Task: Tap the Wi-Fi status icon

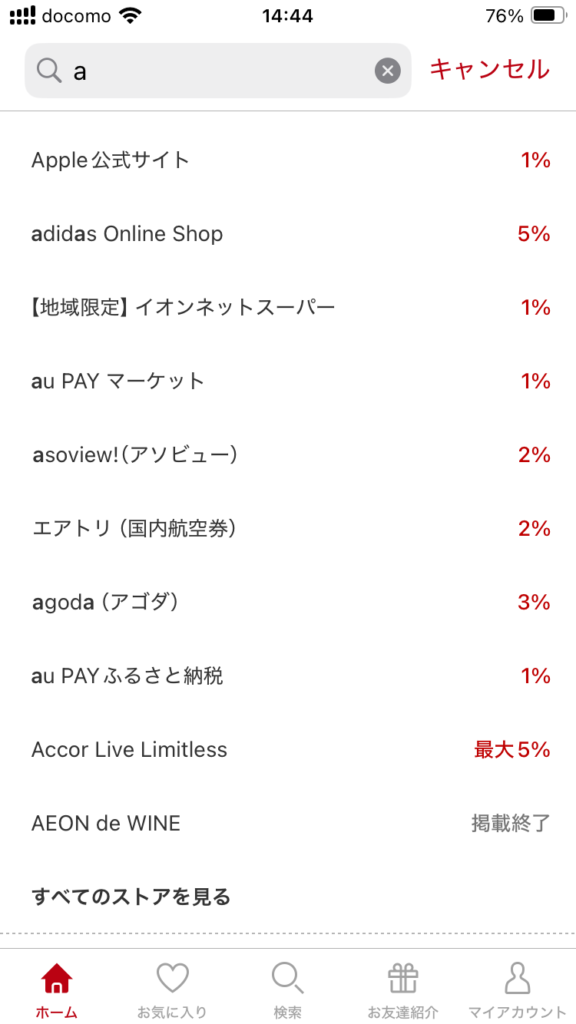Action: tap(131, 16)
